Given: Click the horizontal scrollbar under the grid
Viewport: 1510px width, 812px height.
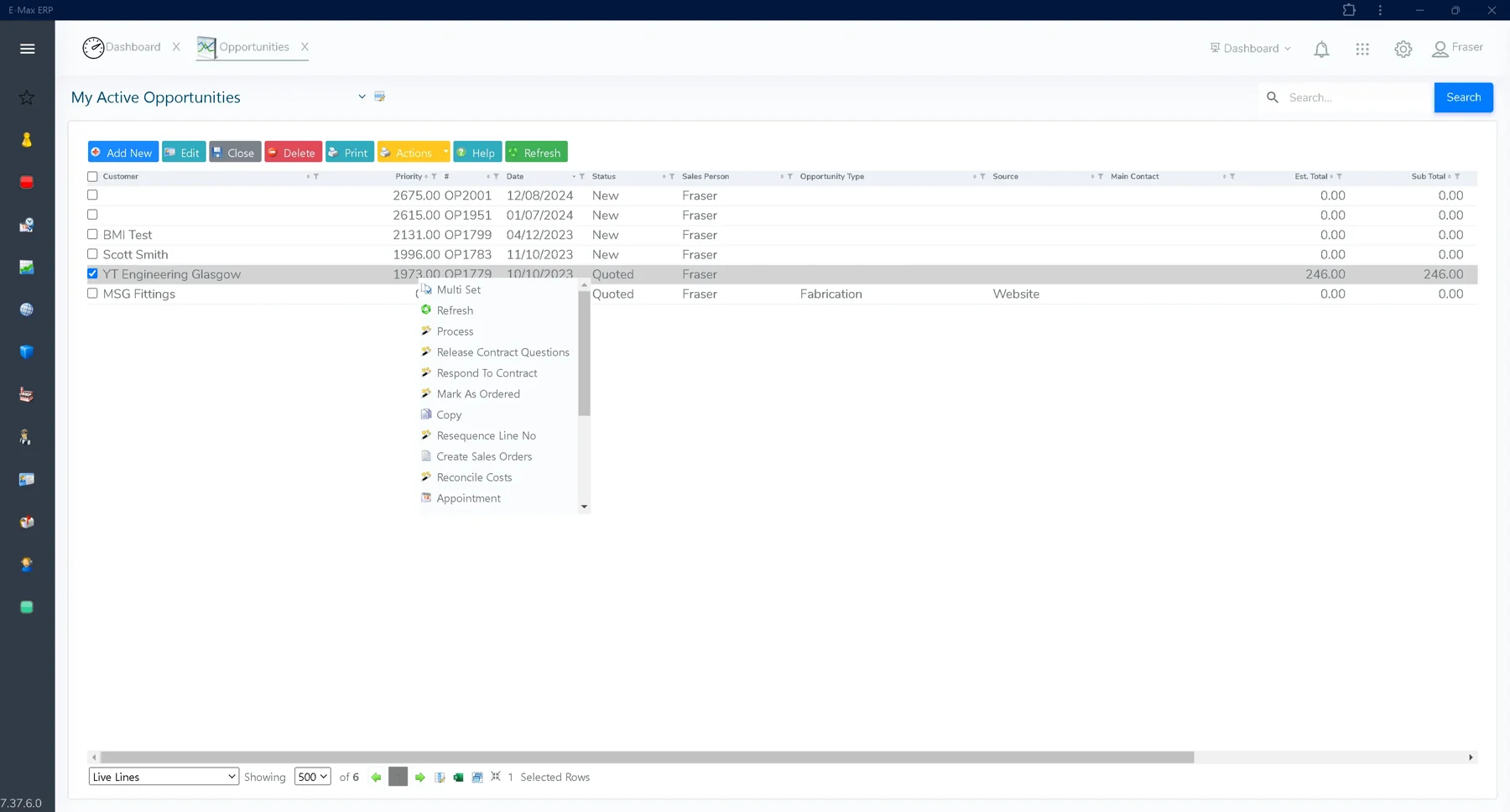Looking at the screenshot, I should tap(647, 757).
